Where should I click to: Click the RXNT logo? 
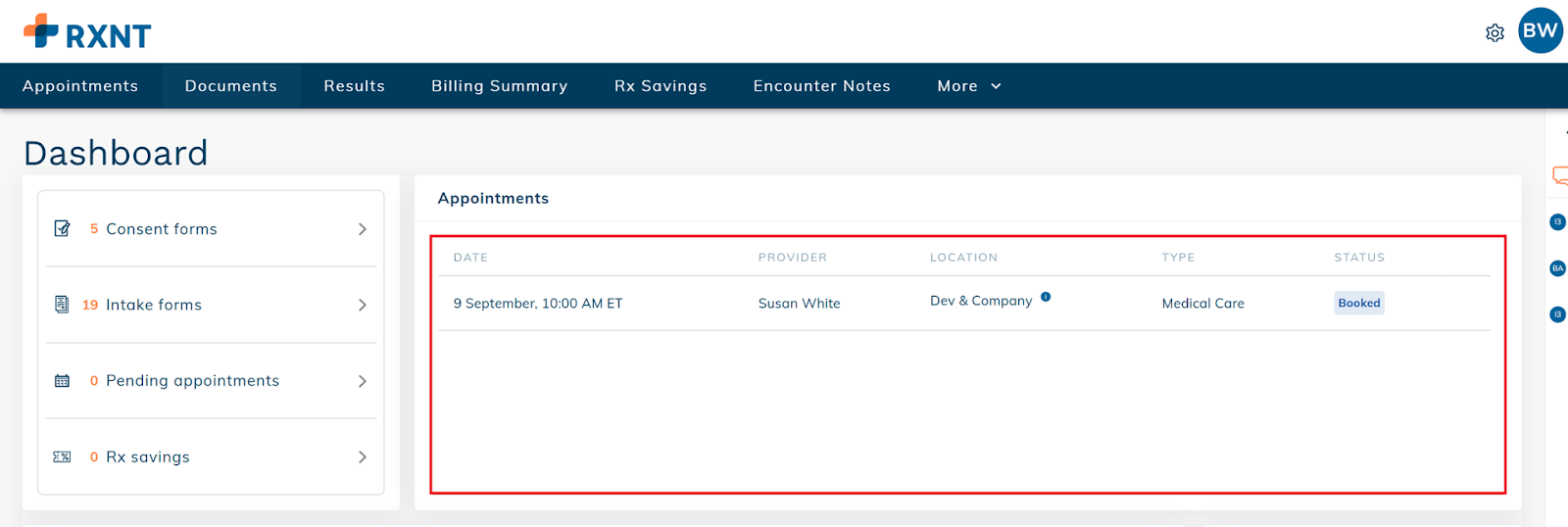87,32
